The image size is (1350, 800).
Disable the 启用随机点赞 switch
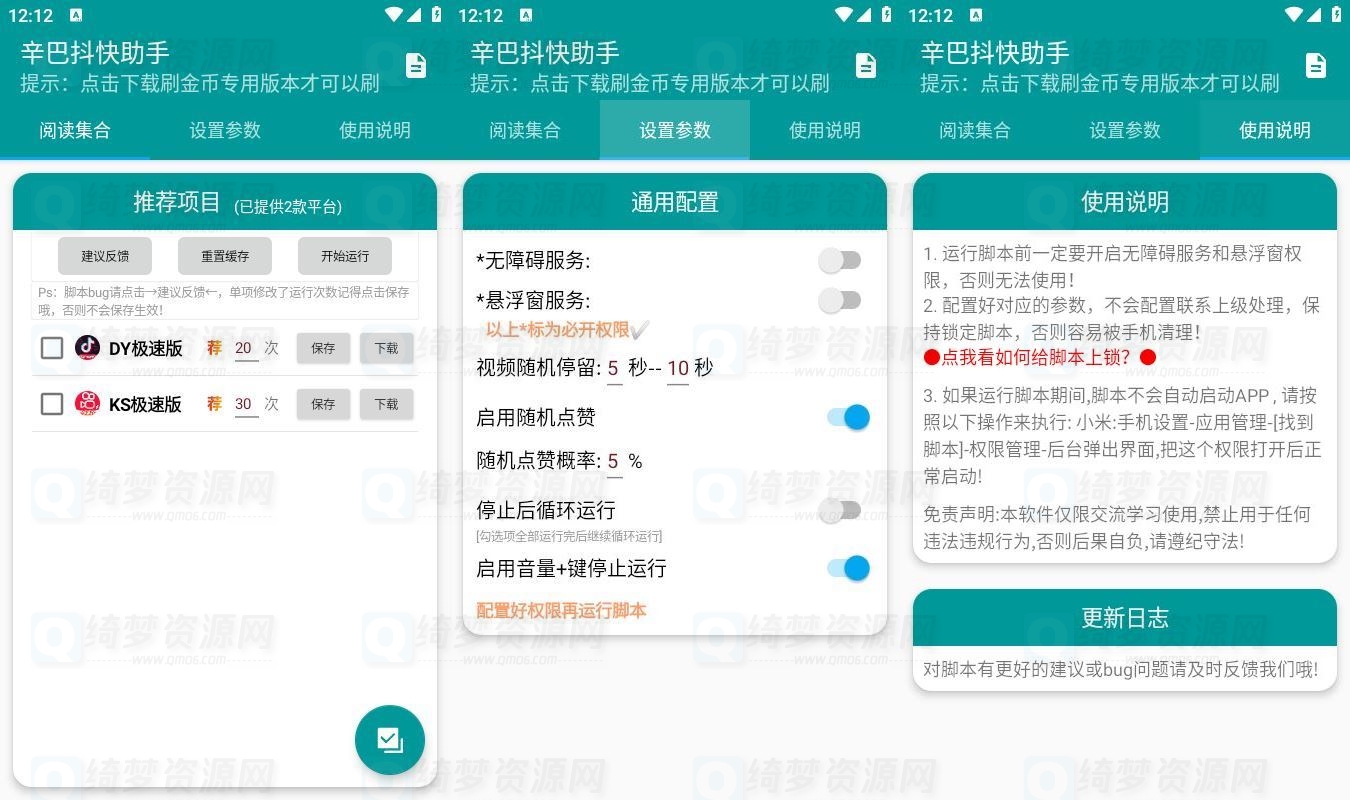click(x=848, y=417)
